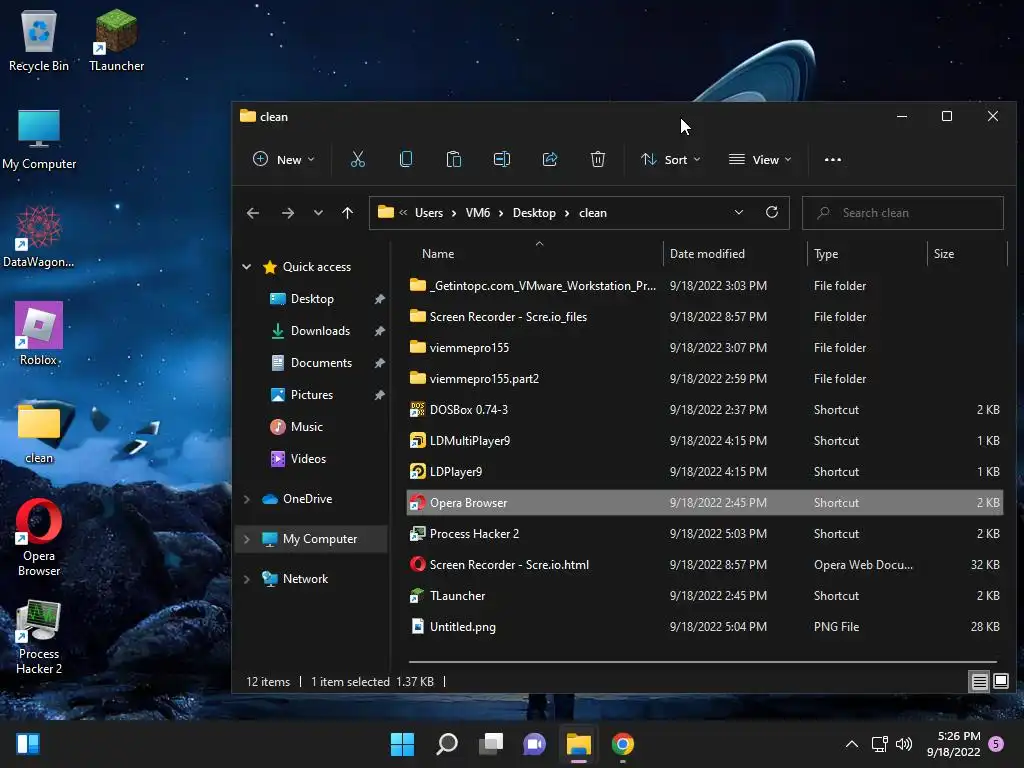1024x768 pixels.
Task: Select Untitled.png file row
Action: click(x=705, y=627)
